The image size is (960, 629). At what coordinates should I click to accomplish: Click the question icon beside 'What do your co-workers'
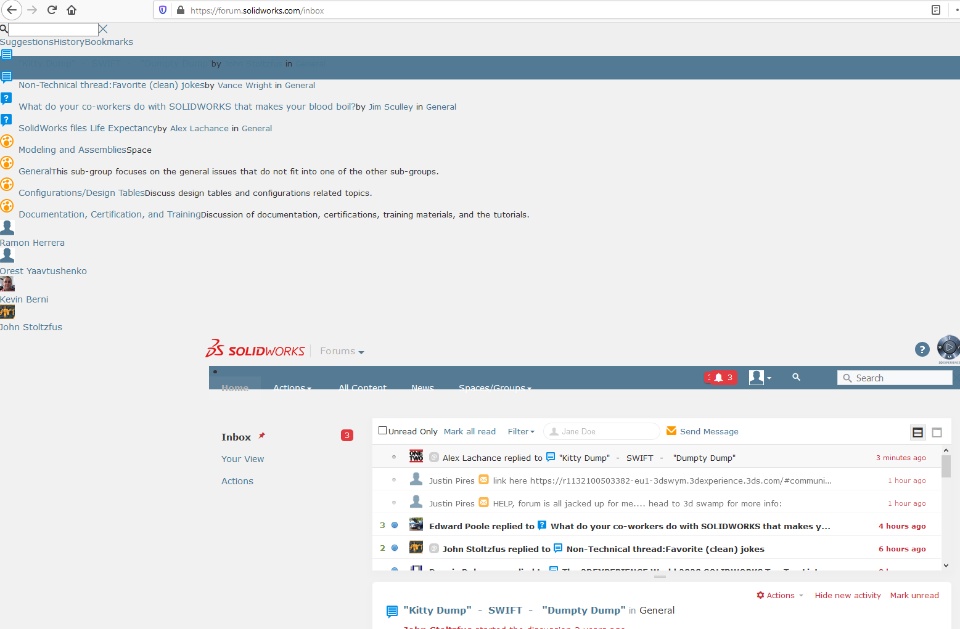pyautogui.click(x=6, y=98)
